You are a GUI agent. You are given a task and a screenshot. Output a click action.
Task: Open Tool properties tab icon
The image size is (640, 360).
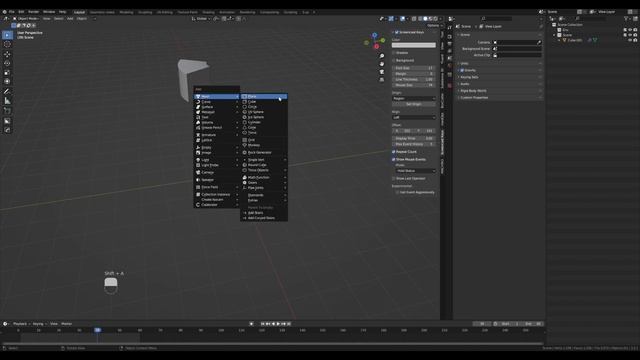[450, 28]
